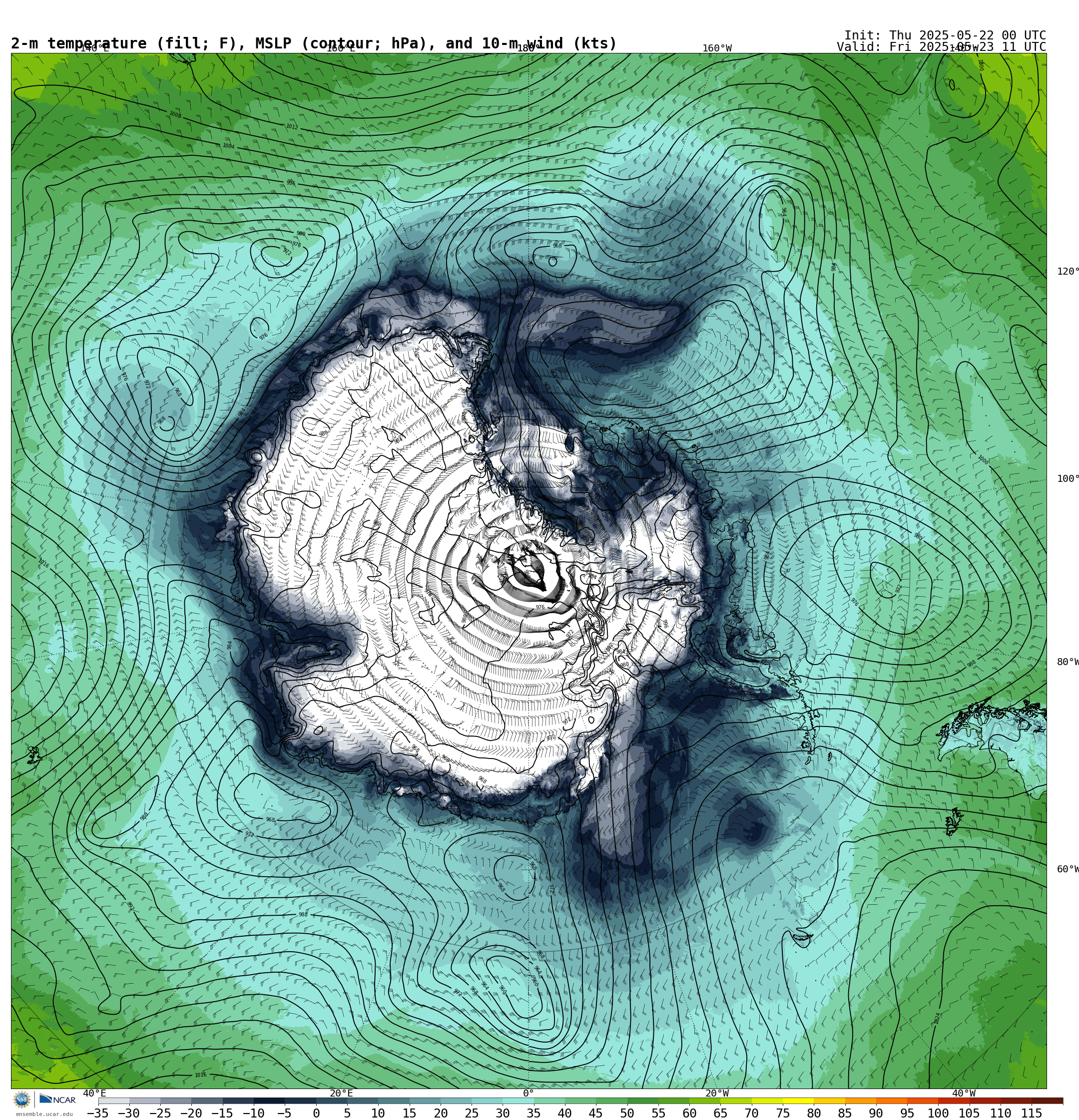Pick the red swatch from 100 to 105

click(x=954, y=1101)
